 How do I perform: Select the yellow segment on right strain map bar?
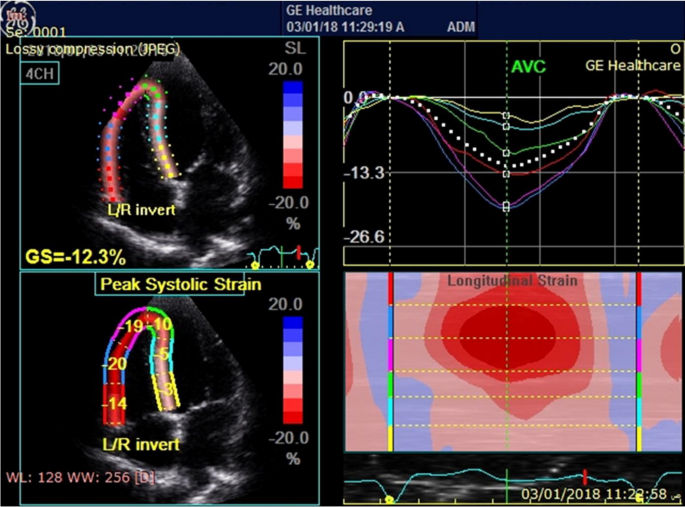[x=638, y=438]
